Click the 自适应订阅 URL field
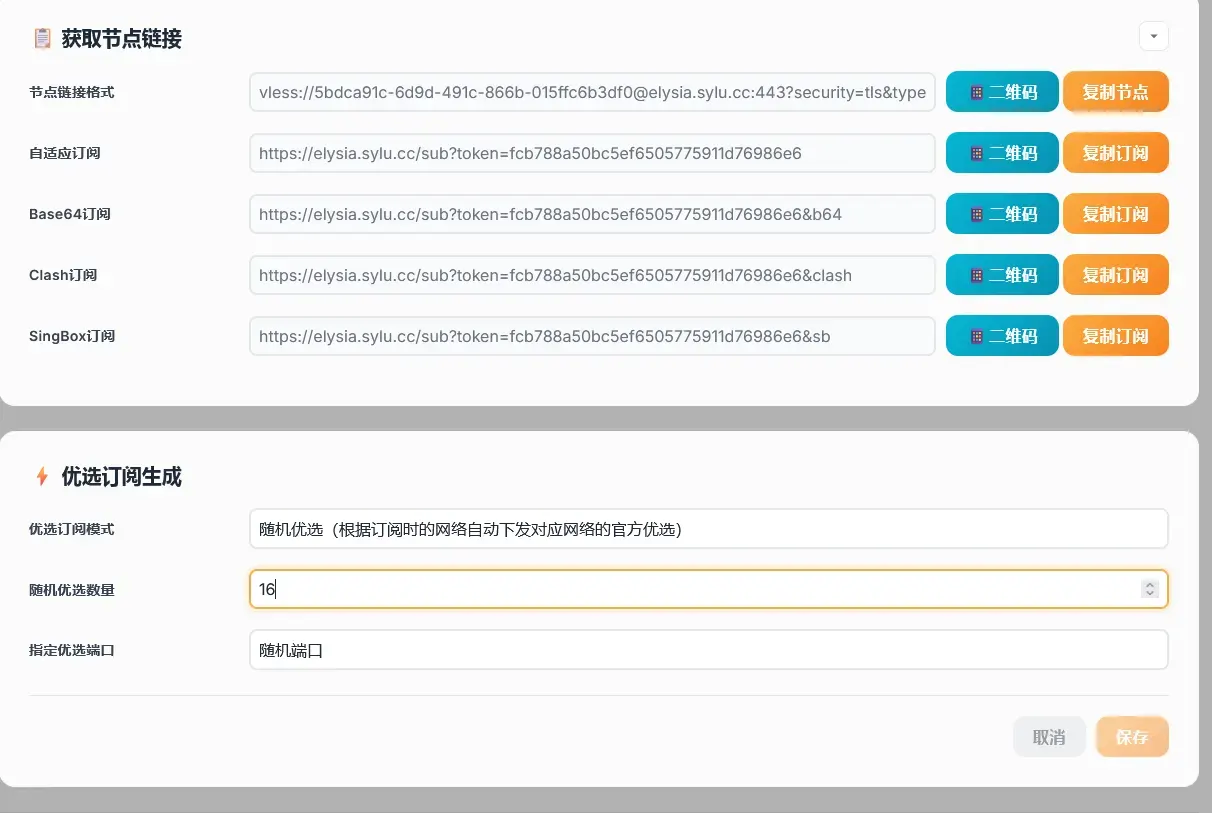The height and width of the screenshot is (813, 1212). click(592, 153)
